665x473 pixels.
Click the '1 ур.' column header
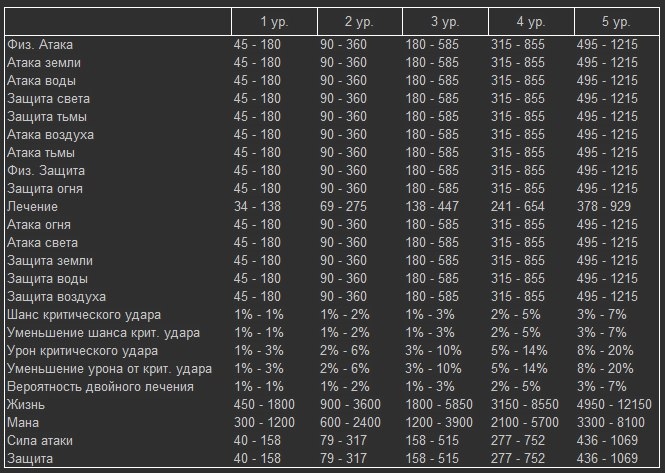[272, 21]
